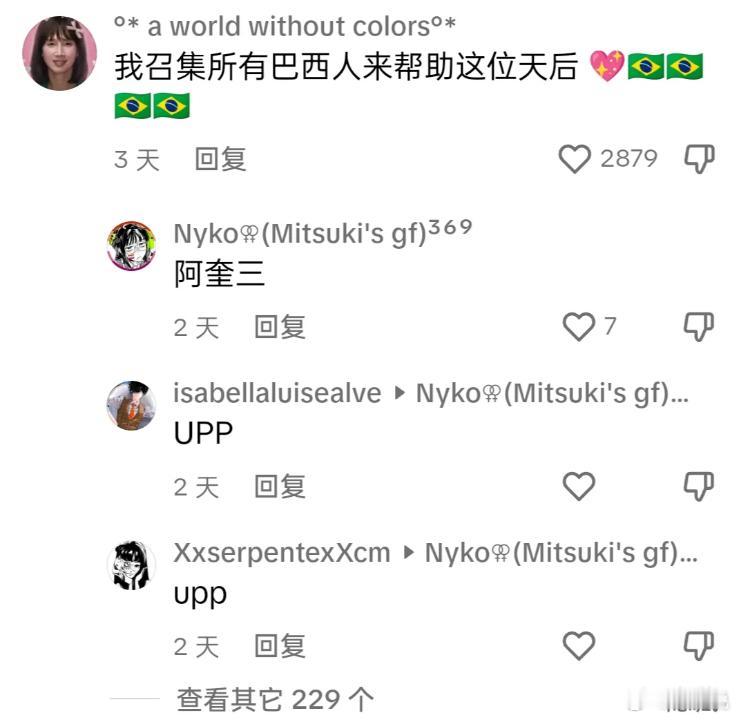Visit XxserpentexXcm username link

[x=282, y=553]
